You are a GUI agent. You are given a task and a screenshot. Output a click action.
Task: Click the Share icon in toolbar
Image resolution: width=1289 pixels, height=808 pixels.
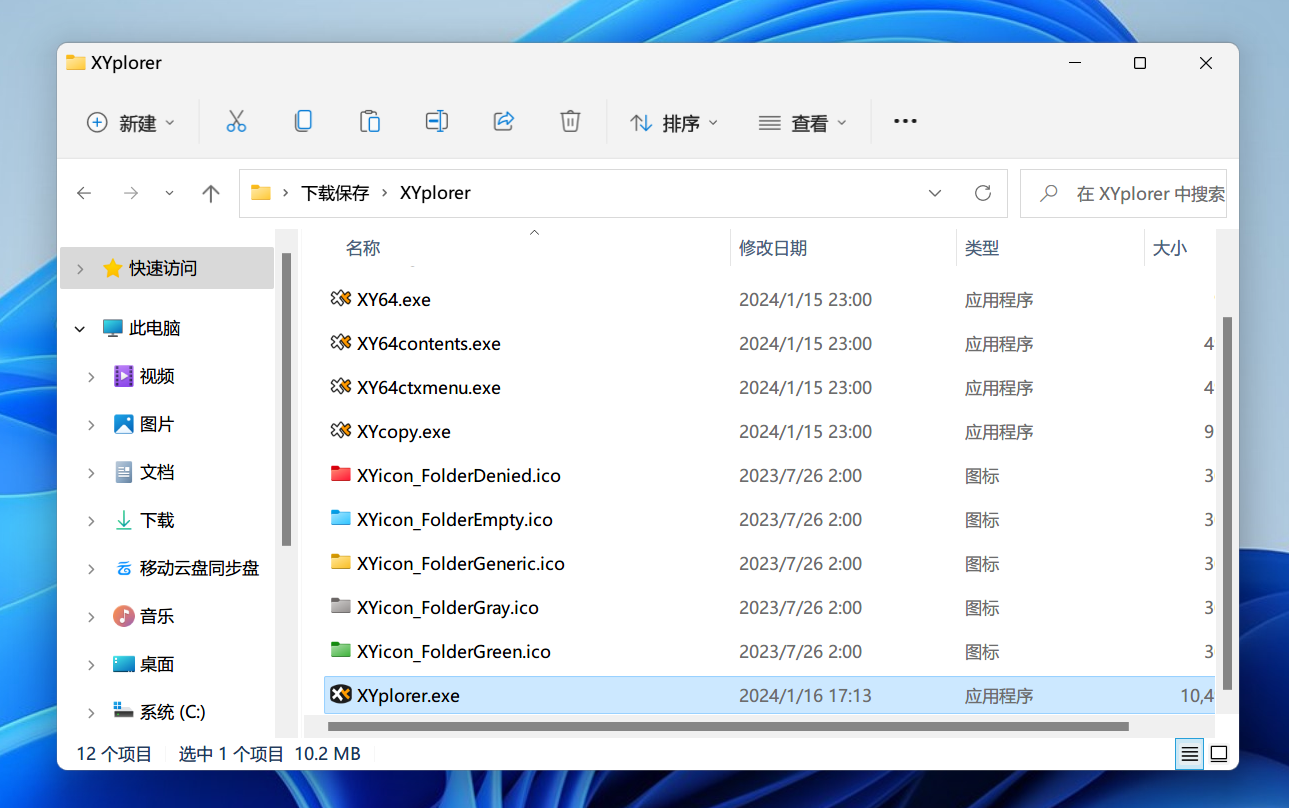click(x=503, y=122)
